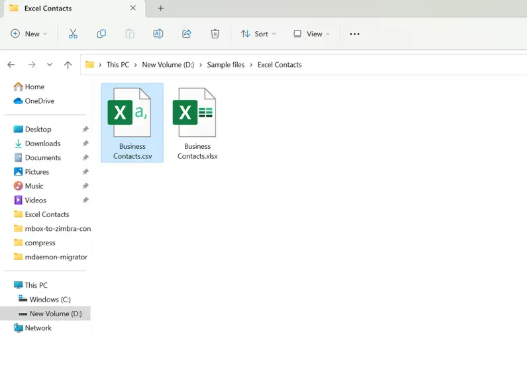Screen dimensions: 527x368
Task: Open Network in navigation pane
Action: tap(33, 328)
